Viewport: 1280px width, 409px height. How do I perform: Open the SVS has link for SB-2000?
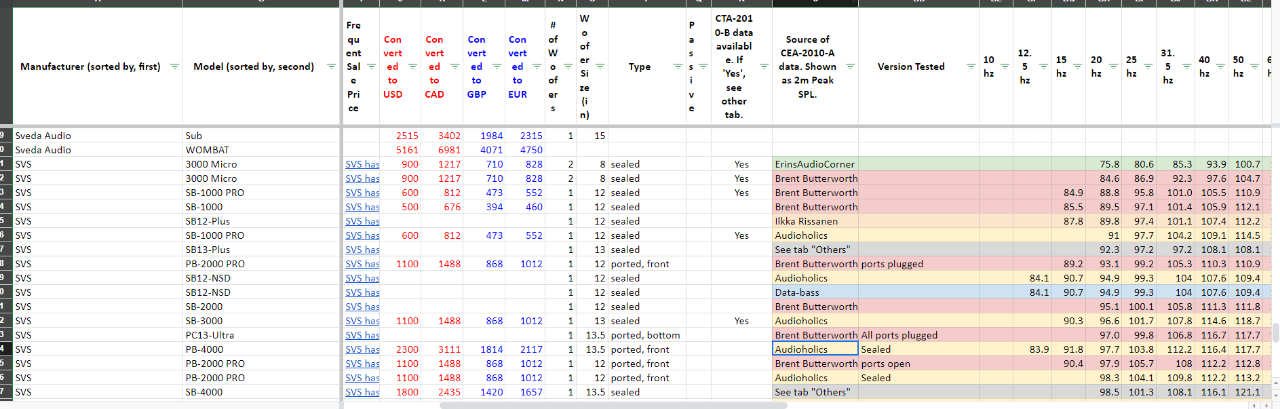362,306
